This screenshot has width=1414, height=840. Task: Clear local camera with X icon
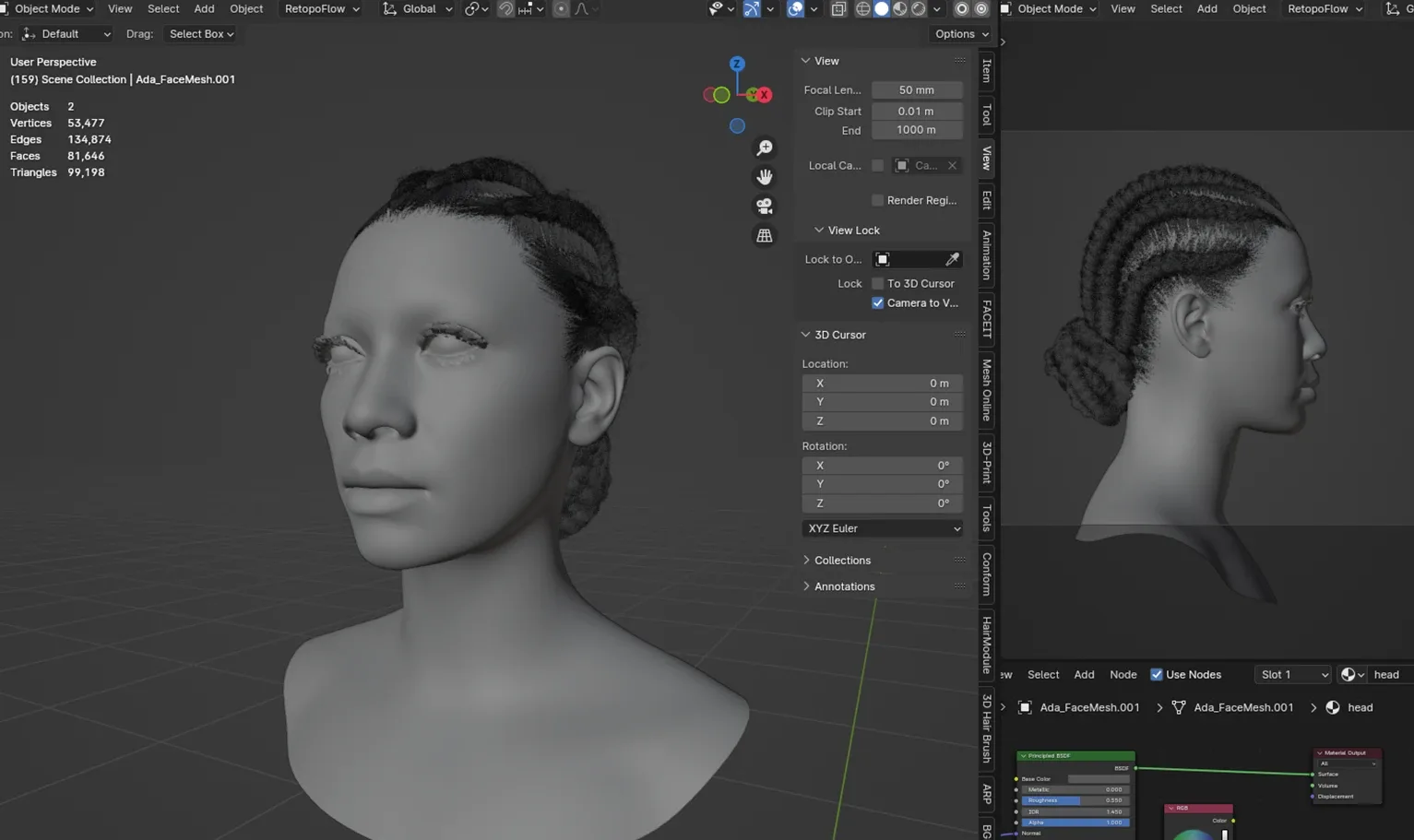pos(952,165)
